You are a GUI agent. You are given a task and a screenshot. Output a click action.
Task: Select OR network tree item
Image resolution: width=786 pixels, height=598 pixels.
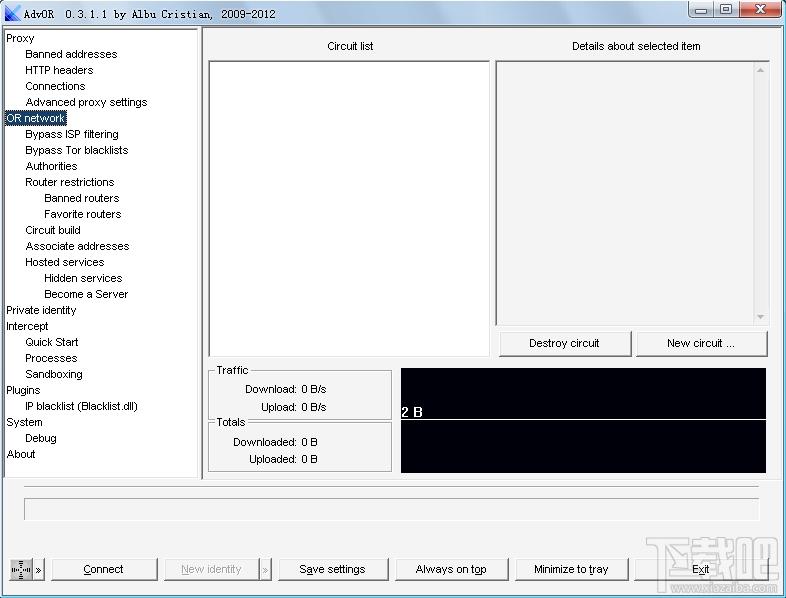point(36,118)
